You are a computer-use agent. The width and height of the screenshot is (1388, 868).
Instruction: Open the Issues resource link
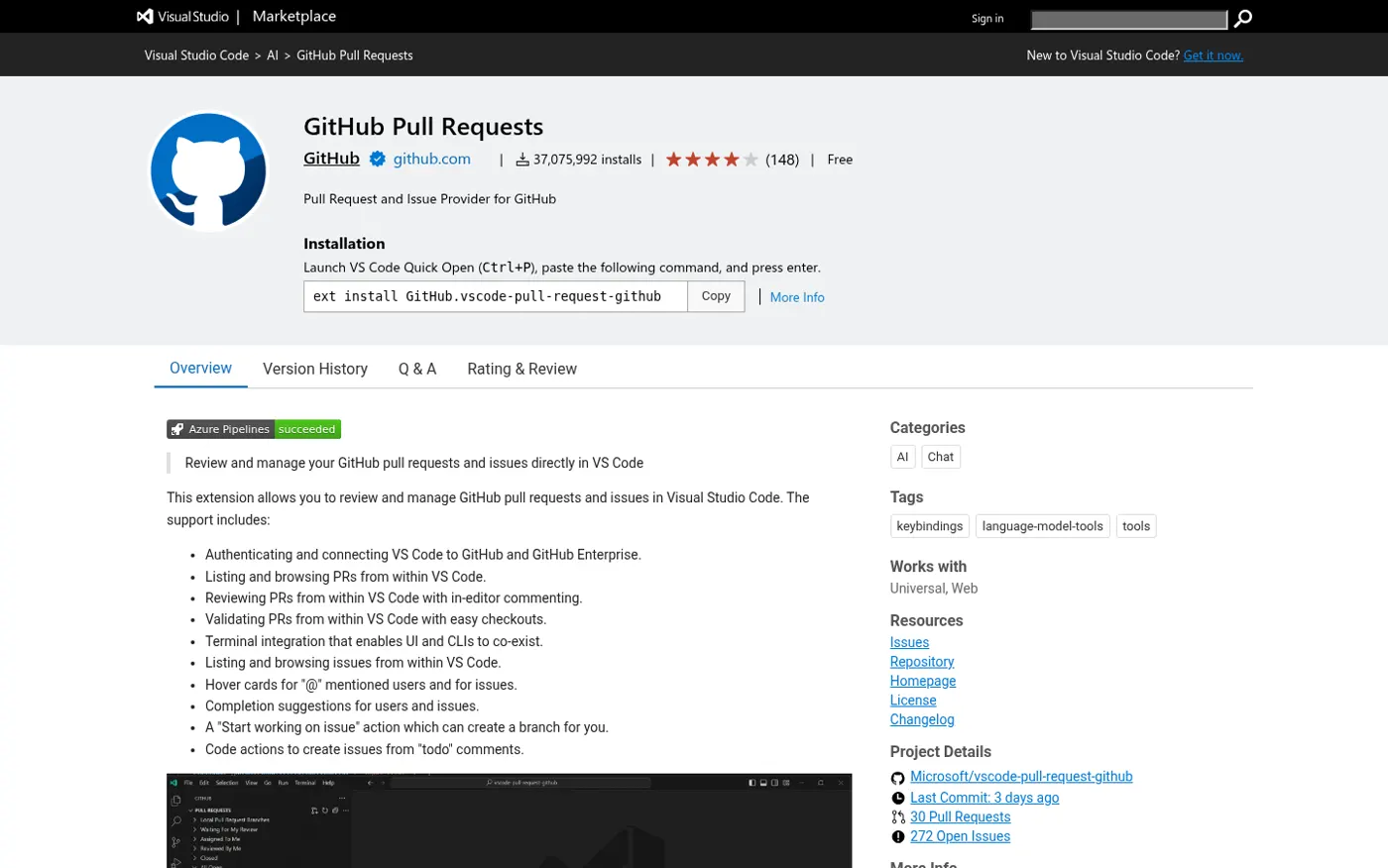(x=909, y=642)
